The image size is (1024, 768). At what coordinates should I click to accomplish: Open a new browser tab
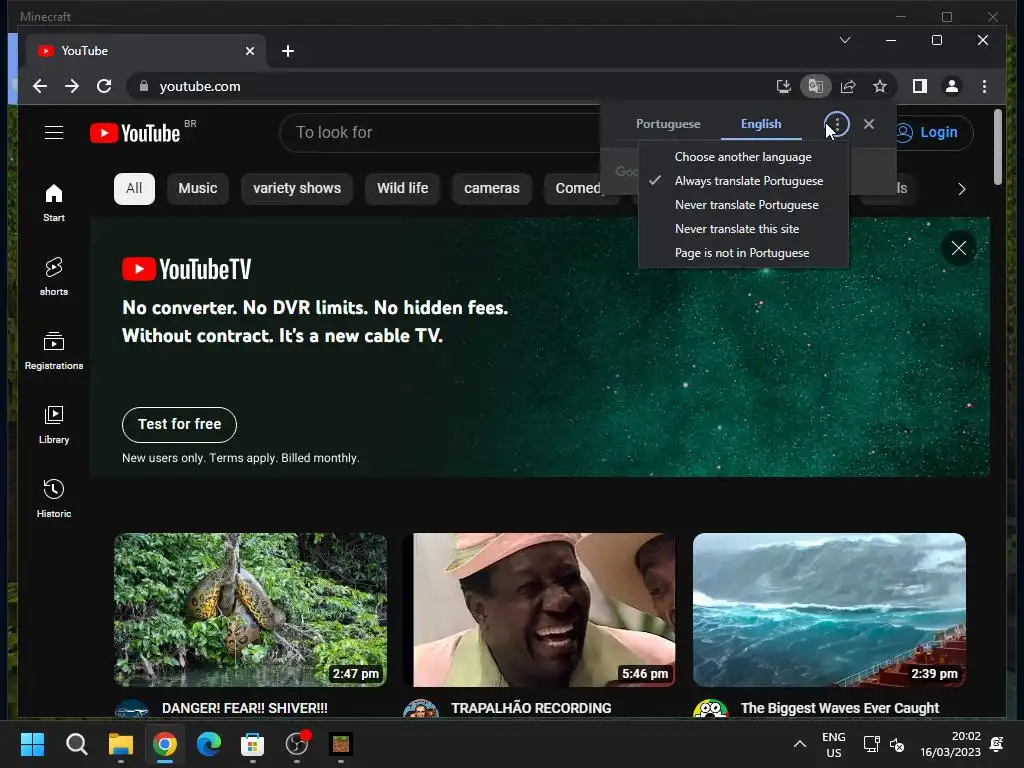click(288, 51)
